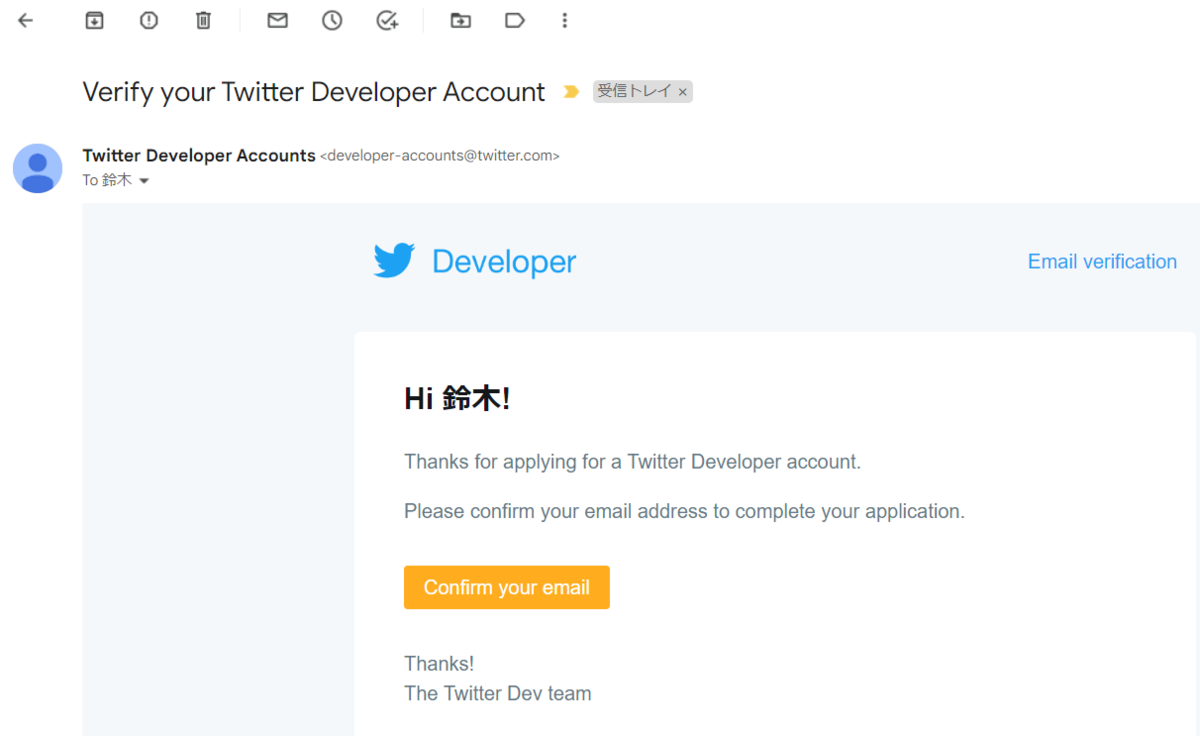Snooze this email with the clock icon

point(332,20)
